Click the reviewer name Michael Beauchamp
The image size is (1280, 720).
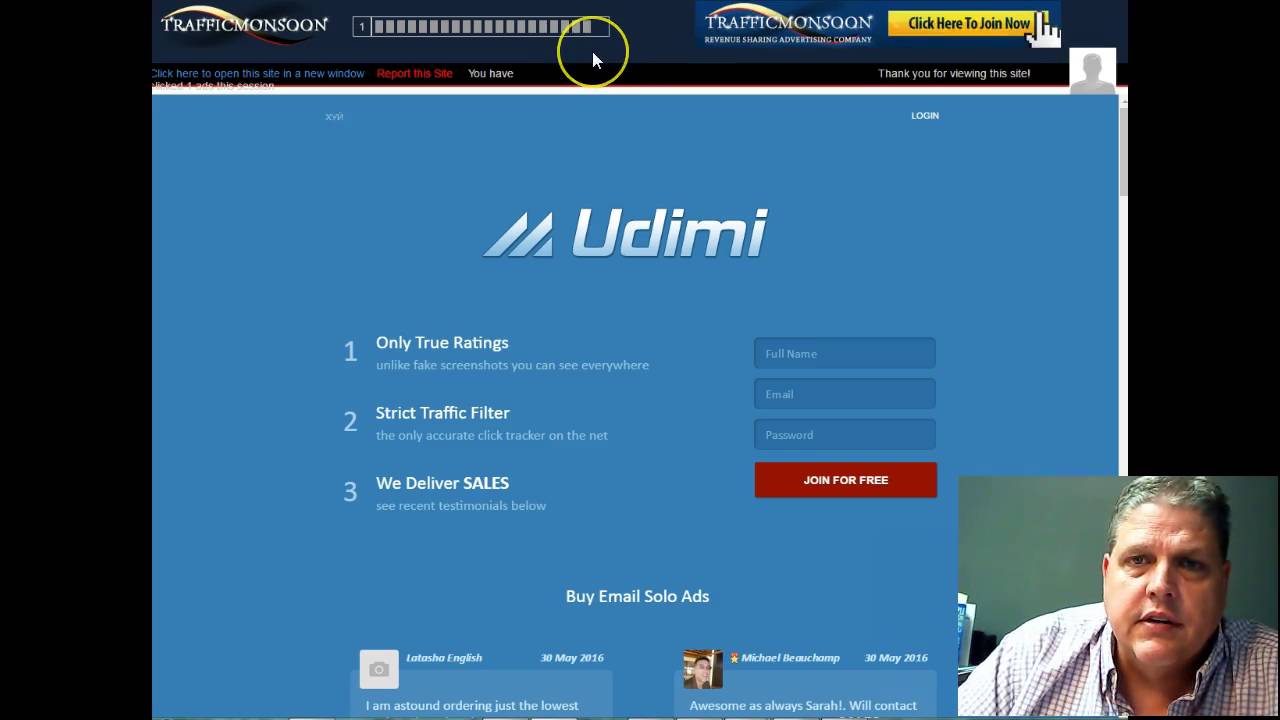[790, 658]
